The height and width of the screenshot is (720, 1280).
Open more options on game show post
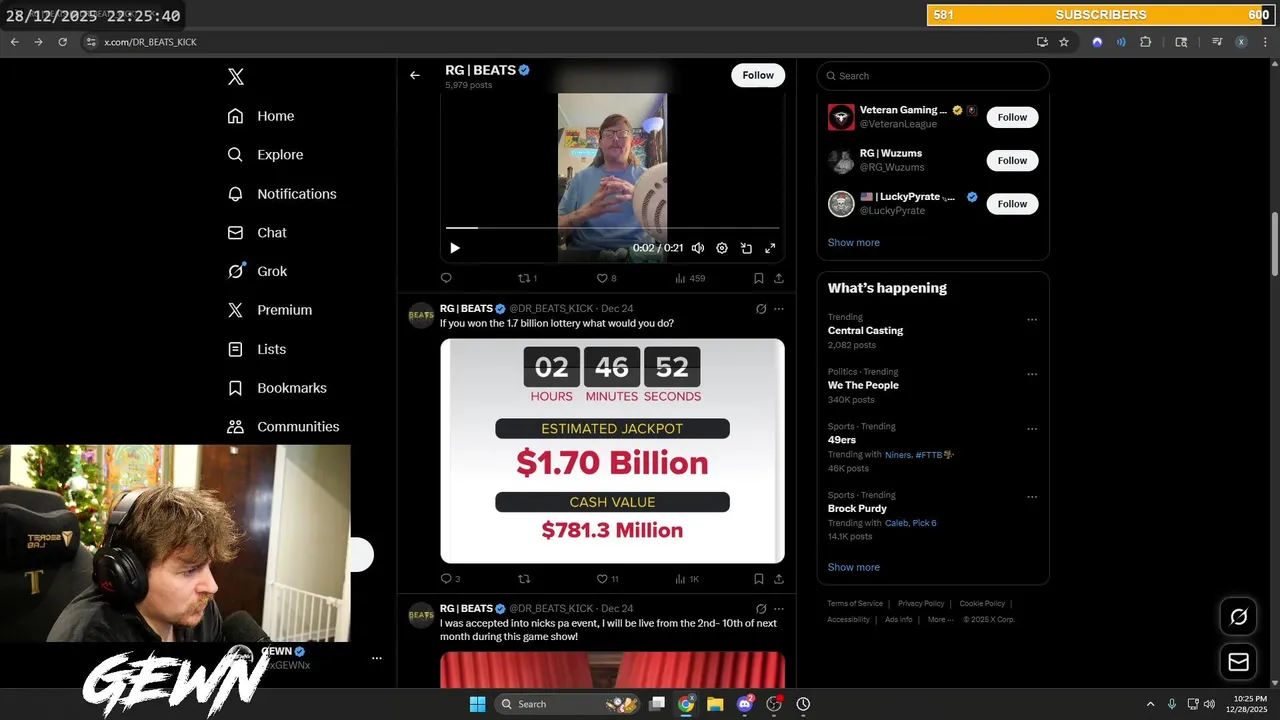point(779,609)
